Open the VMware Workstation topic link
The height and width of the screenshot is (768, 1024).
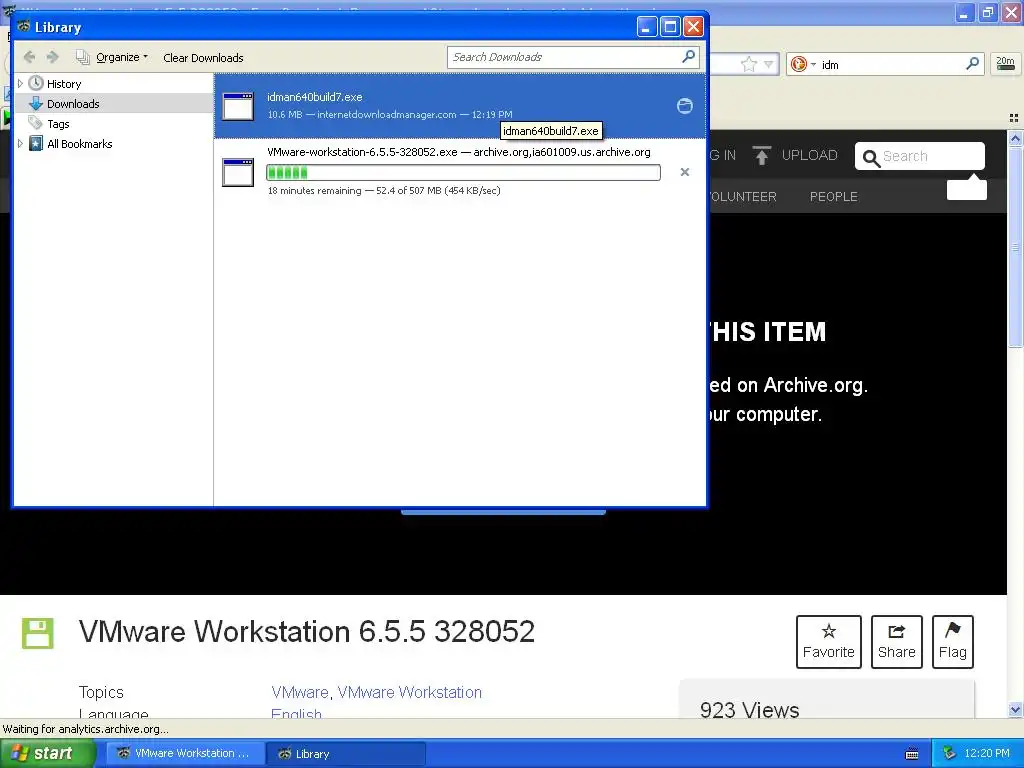pyautogui.click(x=409, y=692)
